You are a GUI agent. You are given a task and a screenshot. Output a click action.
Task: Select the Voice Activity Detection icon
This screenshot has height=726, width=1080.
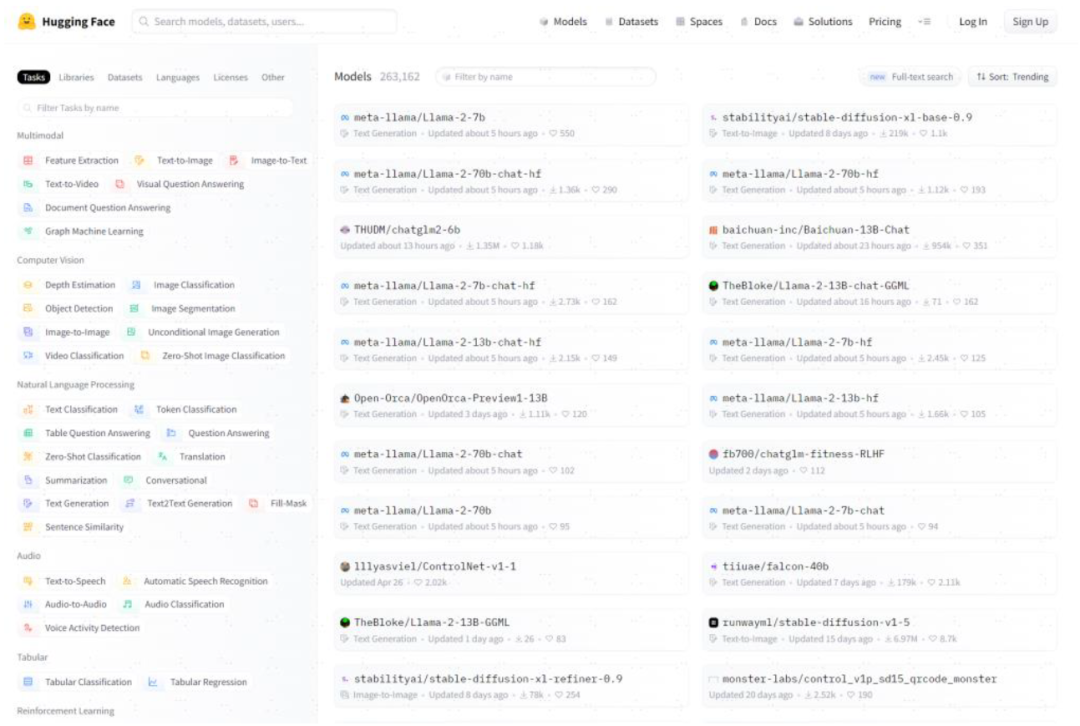pos(28,628)
